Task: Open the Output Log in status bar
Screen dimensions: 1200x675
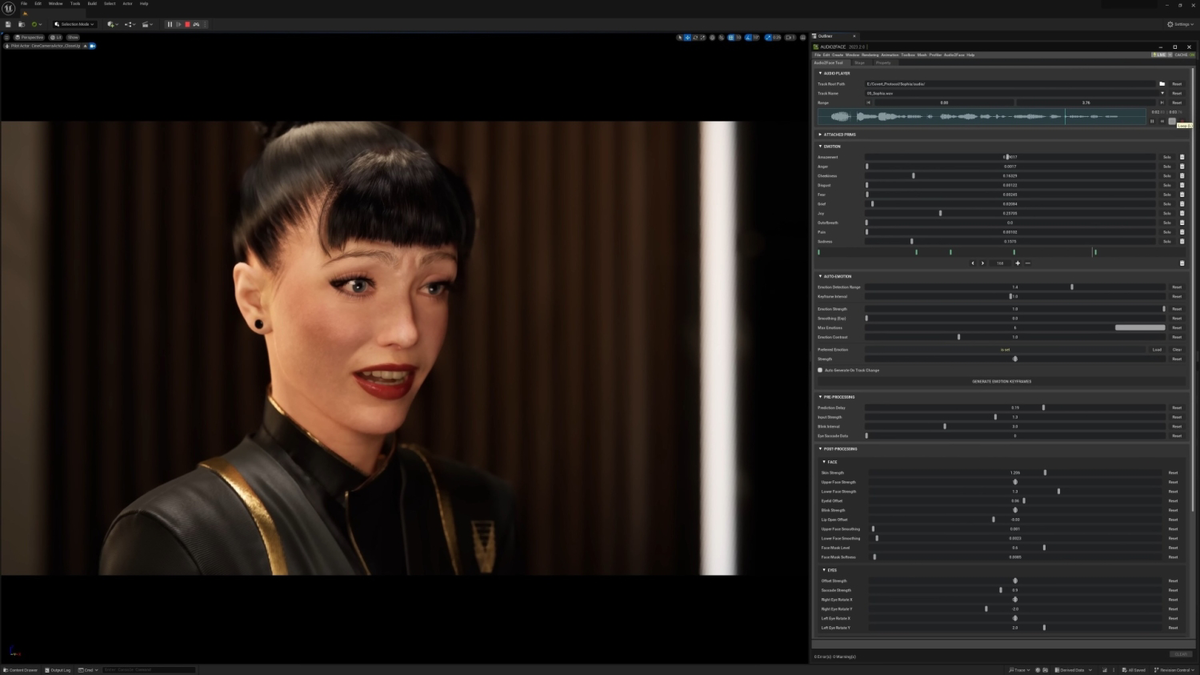Action: 59,670
